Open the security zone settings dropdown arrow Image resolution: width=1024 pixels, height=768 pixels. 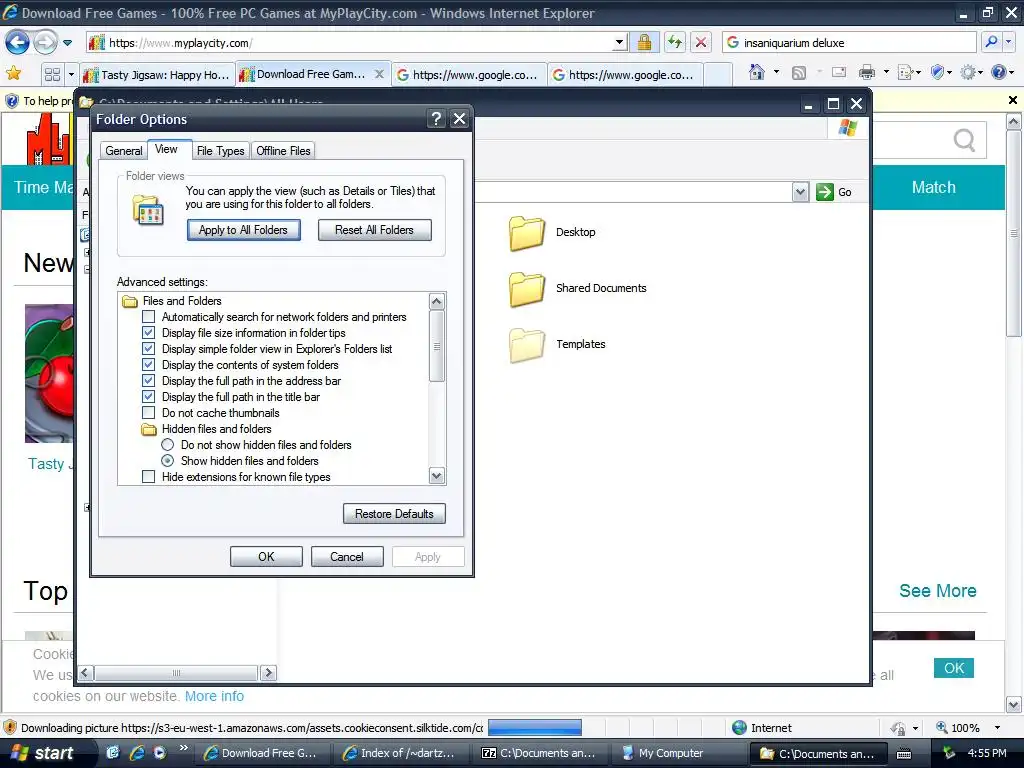point(916,728)
